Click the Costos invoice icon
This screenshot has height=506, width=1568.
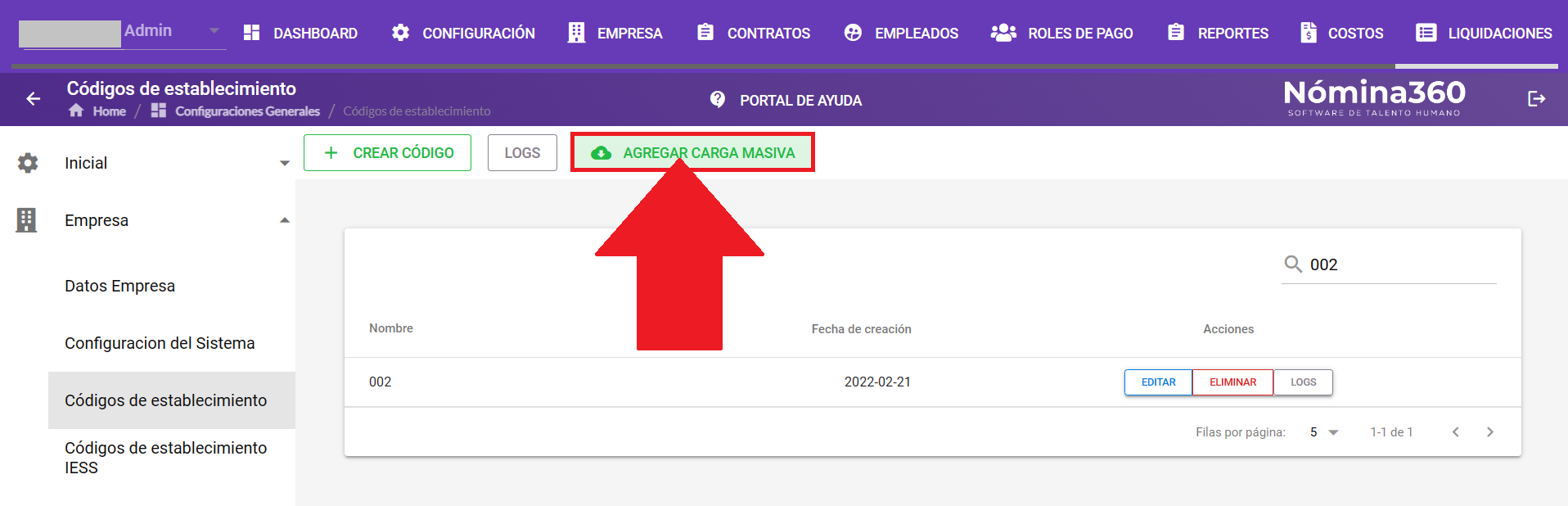[x=1308, y=33]
